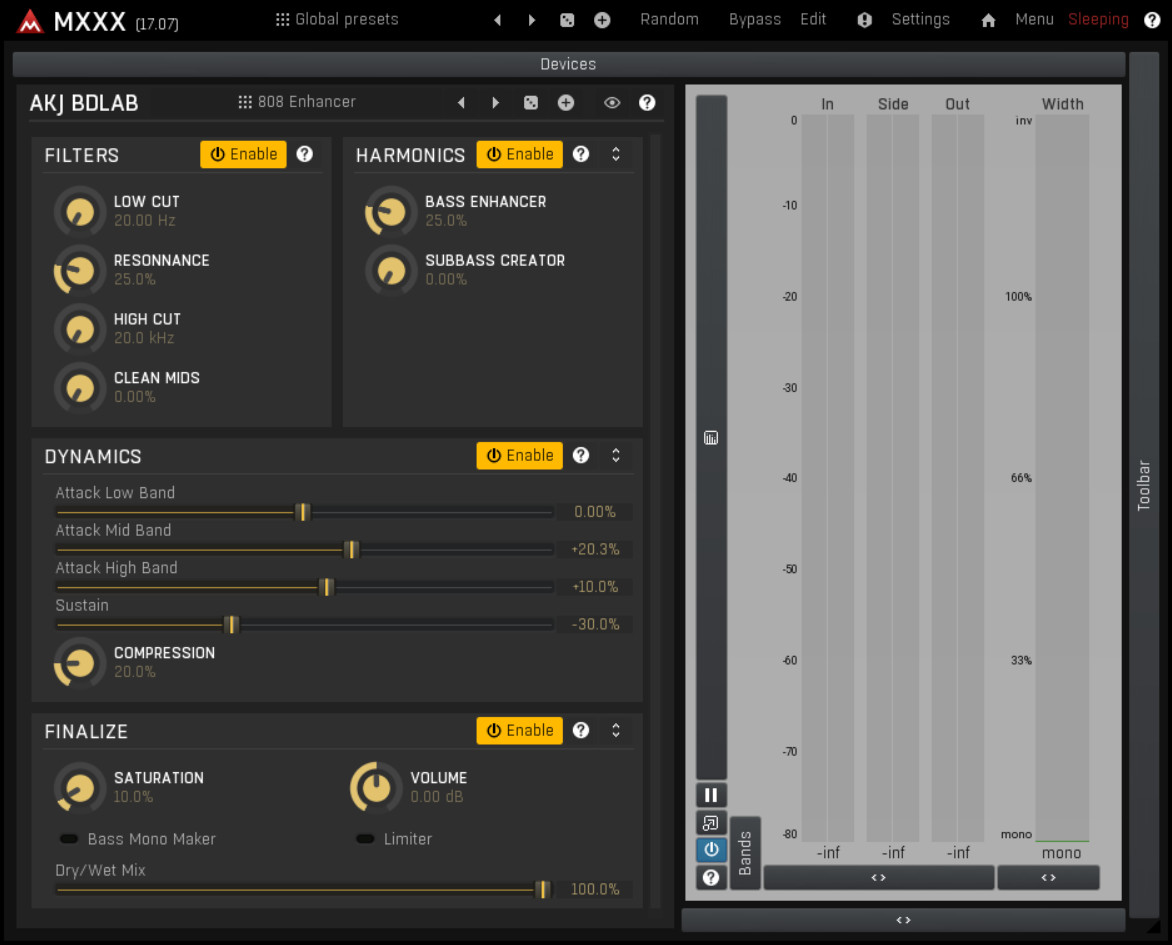
Task: Click the Sustain slider handle
Action: coord(232,624)
